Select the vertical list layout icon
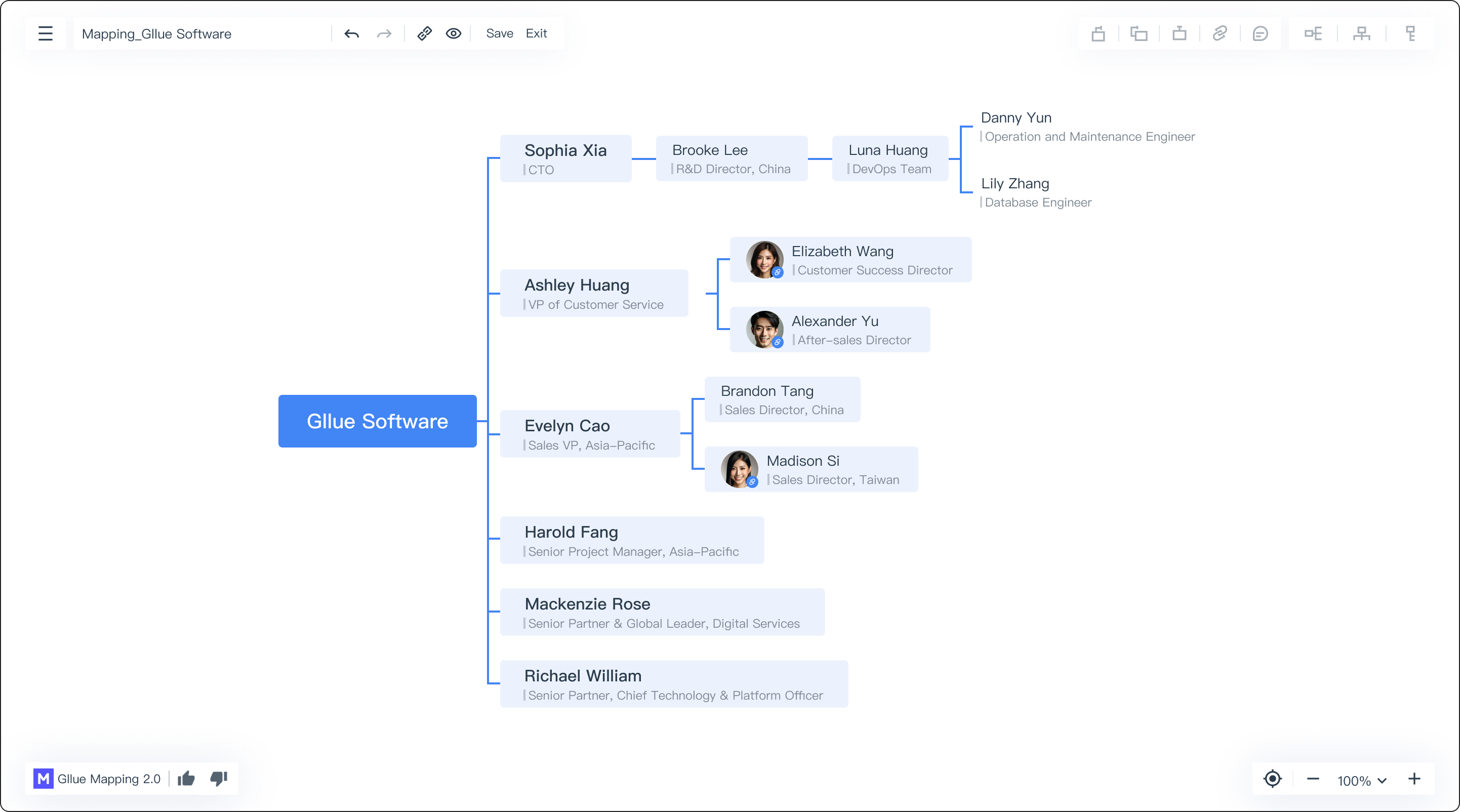This screenshot has height=812, width=1460. [1411, 34]
